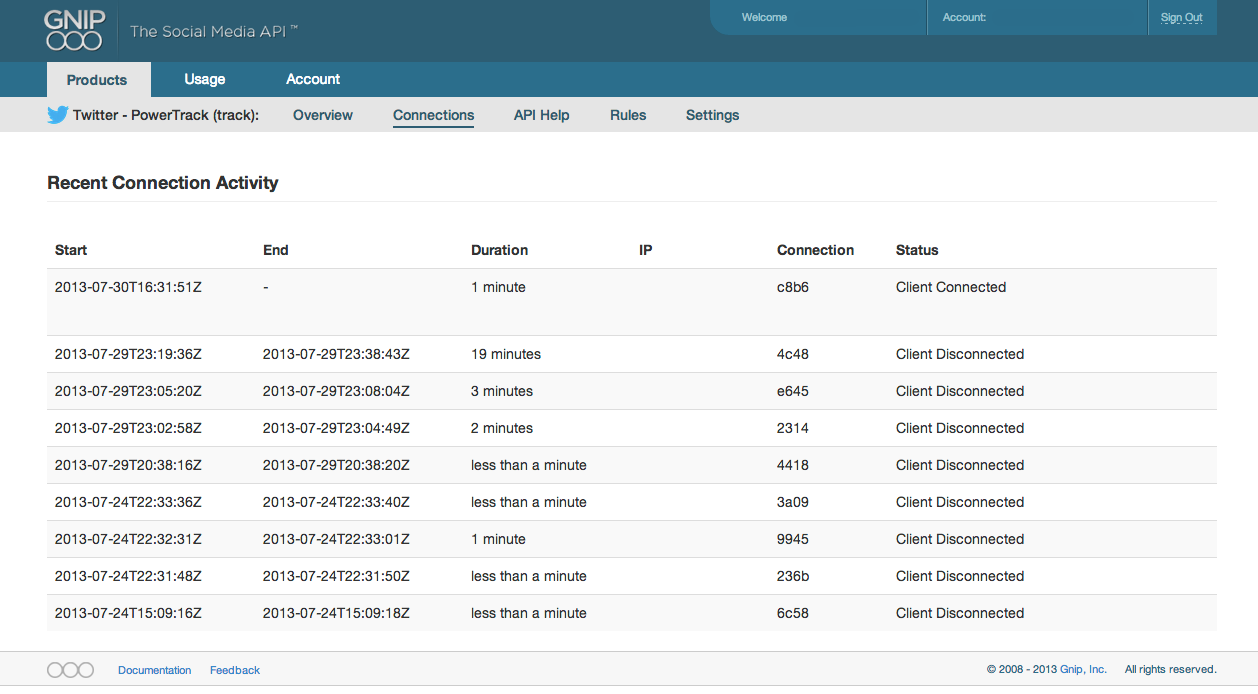Click the connection row with ID 4c48
Viewport: 1258px width, 694px height.
click(632, 354)
